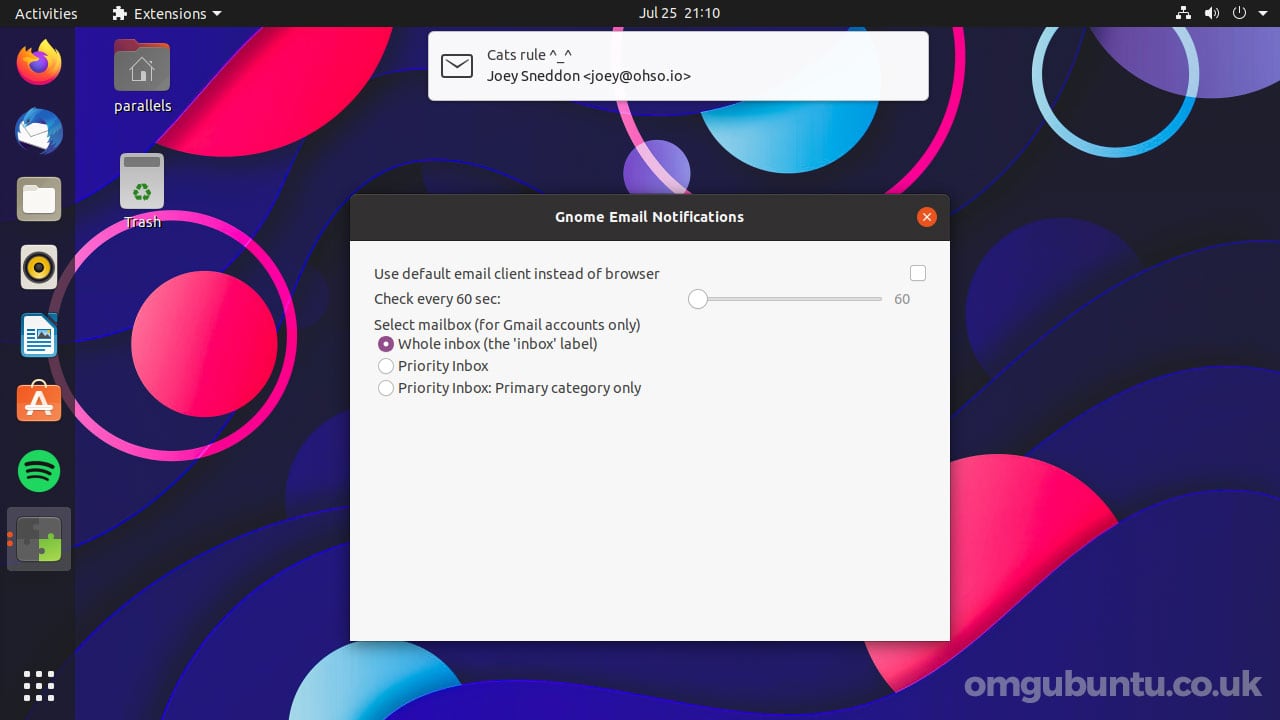This screenshot has height=720, width=1280.
Task: Open the clock and calendar menu
Action: point(679,13)
